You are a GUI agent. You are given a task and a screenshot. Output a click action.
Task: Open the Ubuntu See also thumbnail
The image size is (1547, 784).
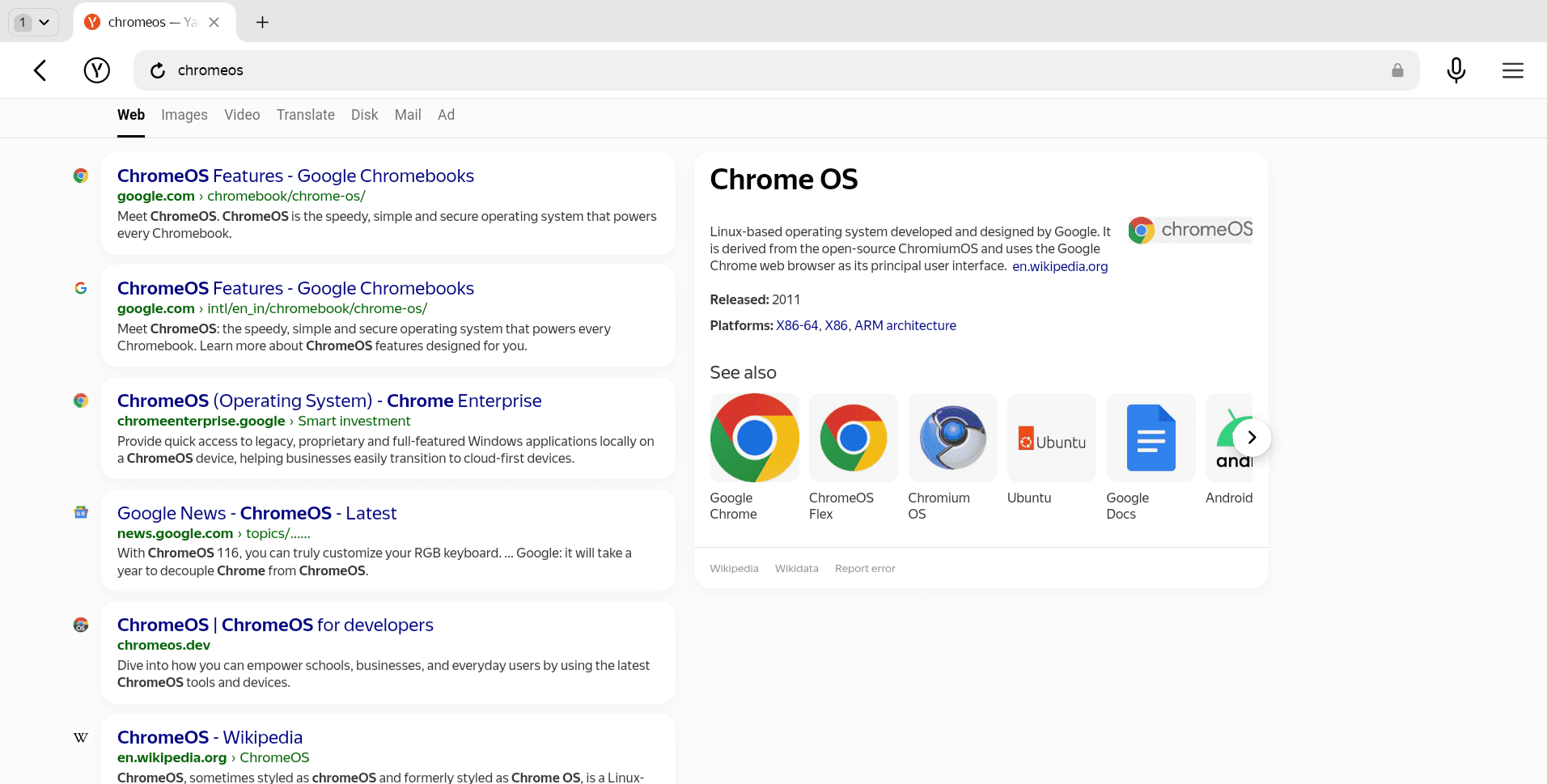tap(1052, 438)
